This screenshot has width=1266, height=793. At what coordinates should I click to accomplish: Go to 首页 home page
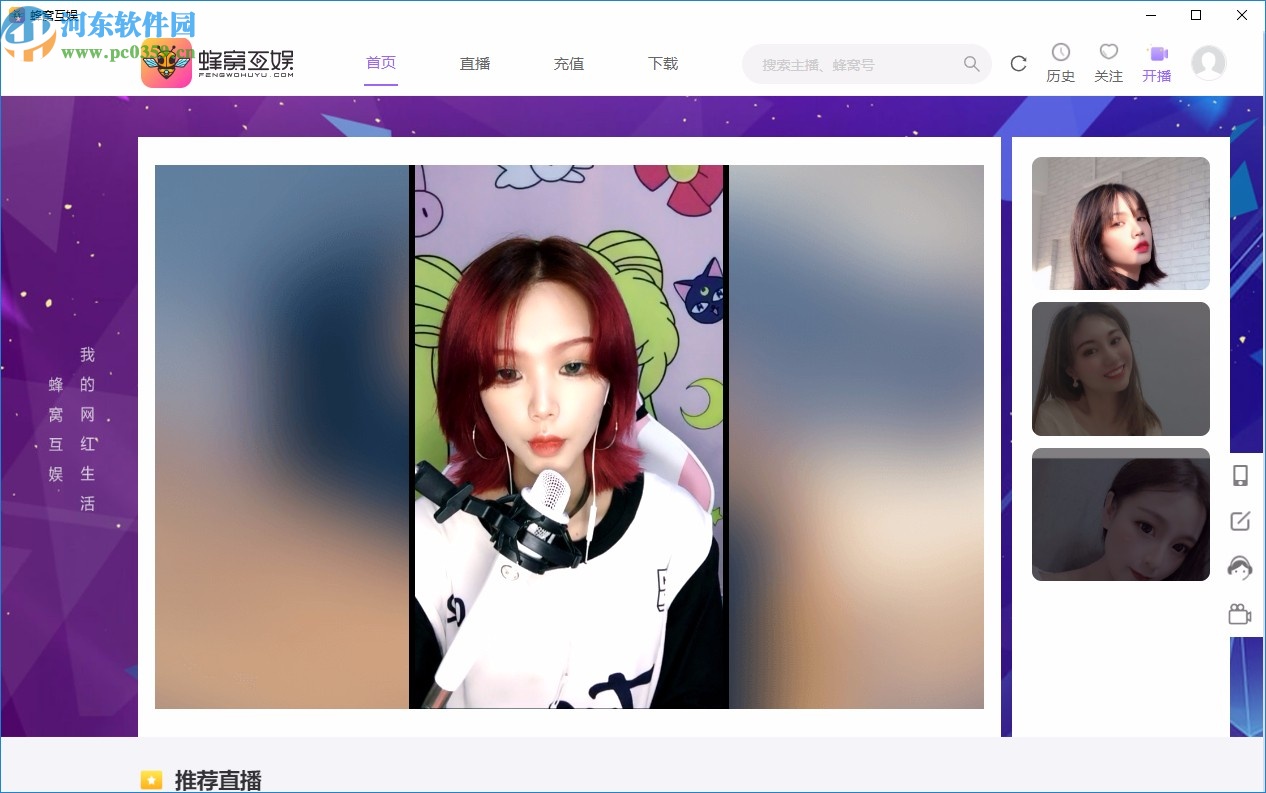[x=380, y=62]
